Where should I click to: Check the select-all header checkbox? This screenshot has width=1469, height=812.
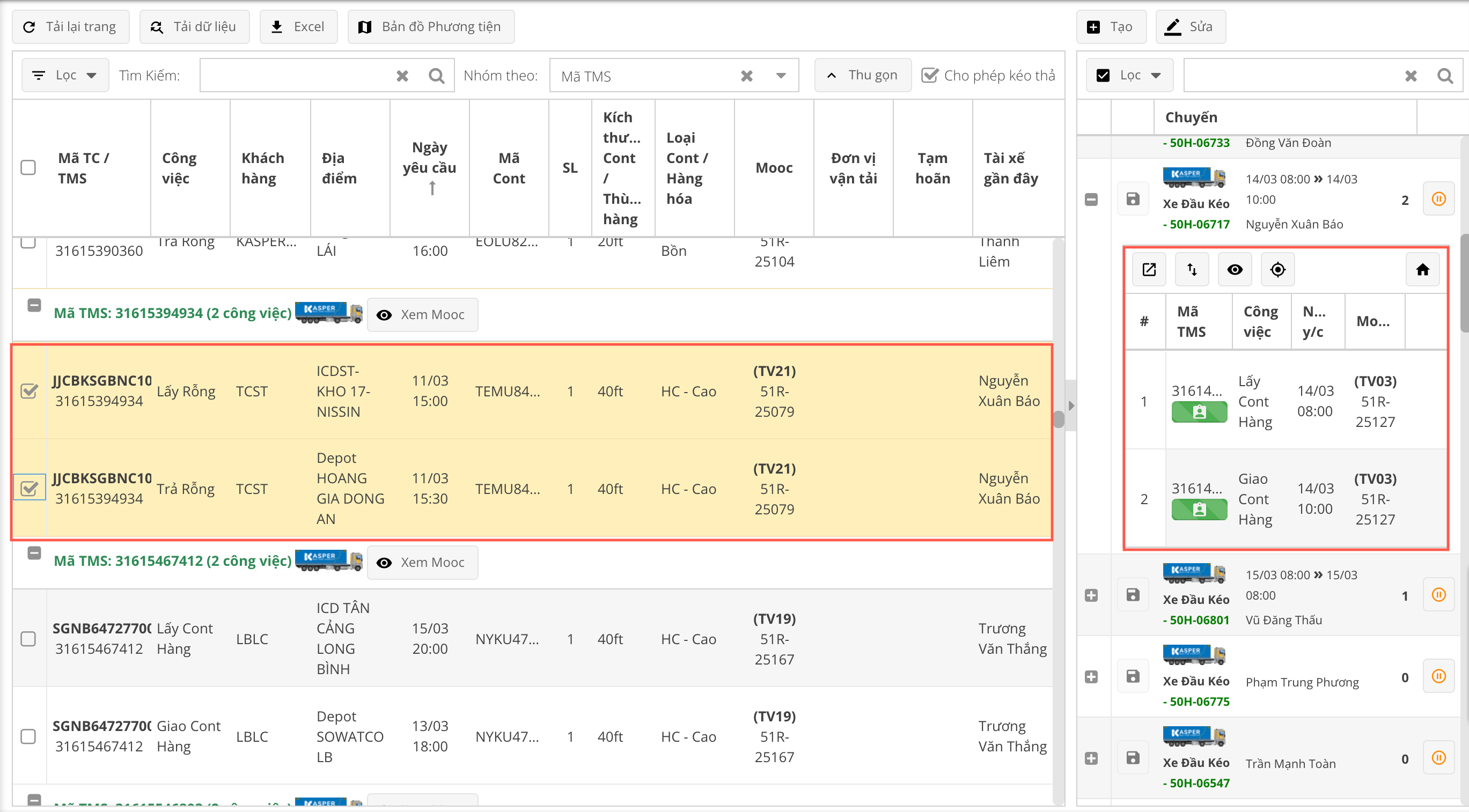tap(28, 168)
